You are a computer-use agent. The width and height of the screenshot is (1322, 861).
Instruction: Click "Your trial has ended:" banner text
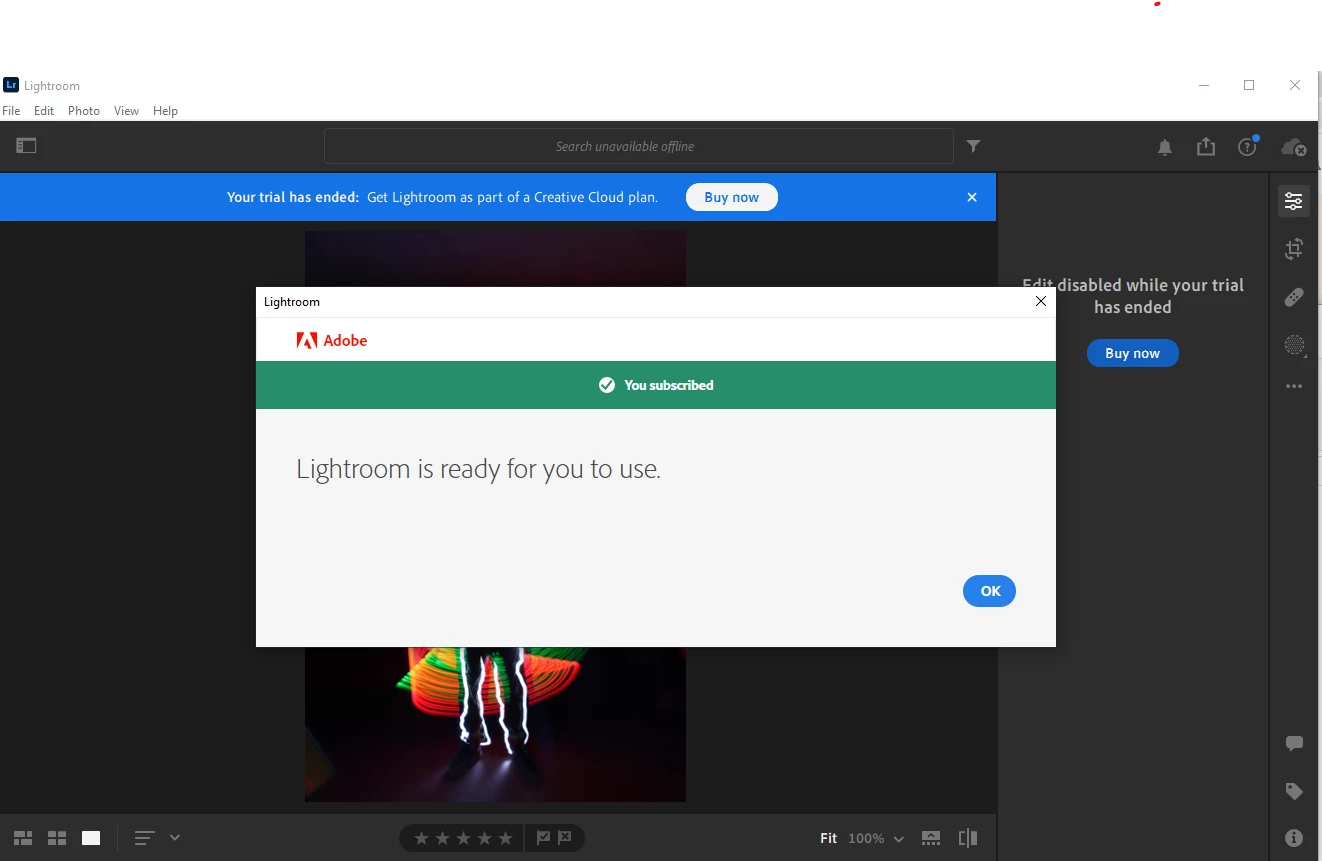point(293,197)
